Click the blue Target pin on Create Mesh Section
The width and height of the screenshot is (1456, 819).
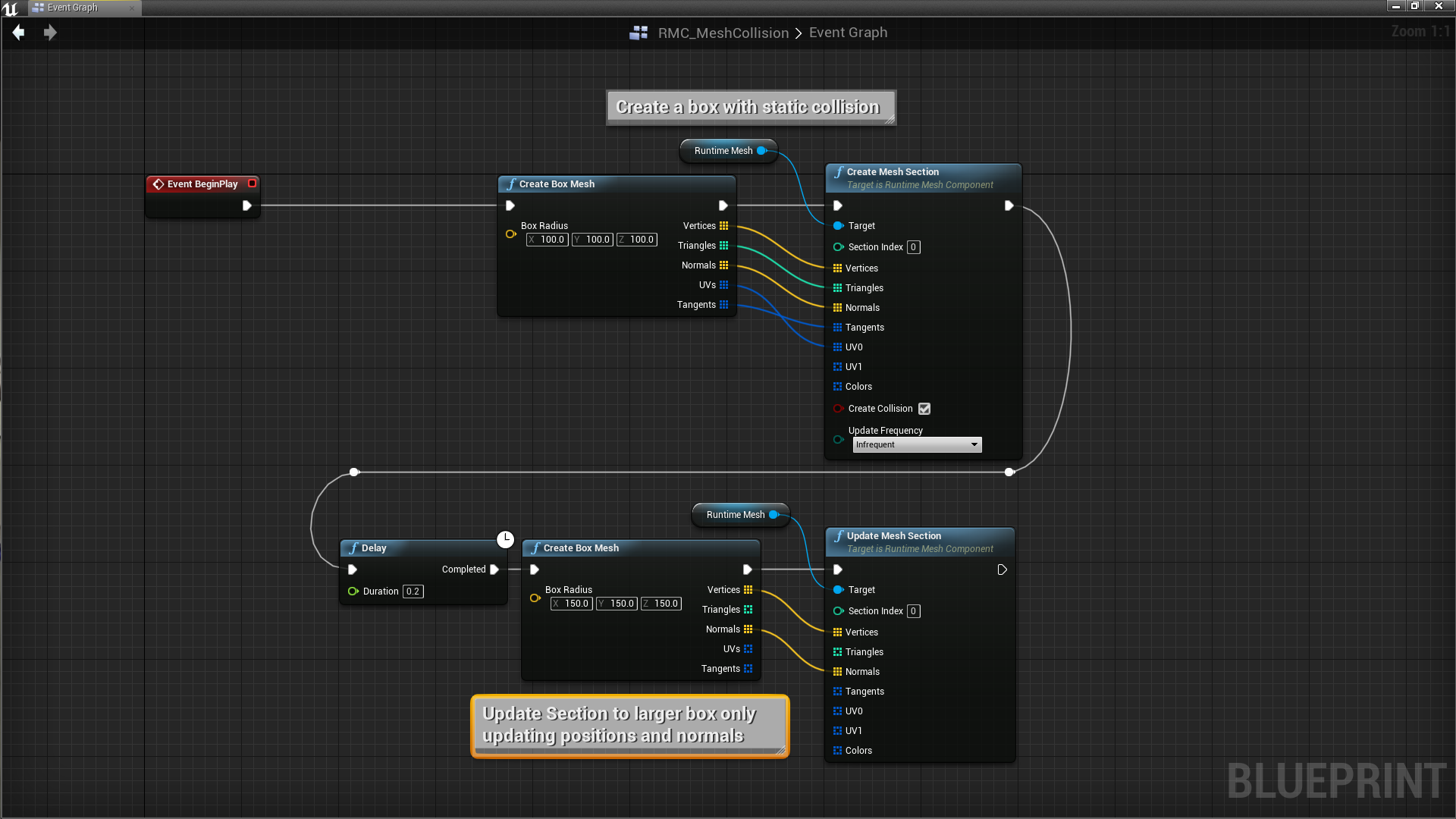tap(838, 226)
